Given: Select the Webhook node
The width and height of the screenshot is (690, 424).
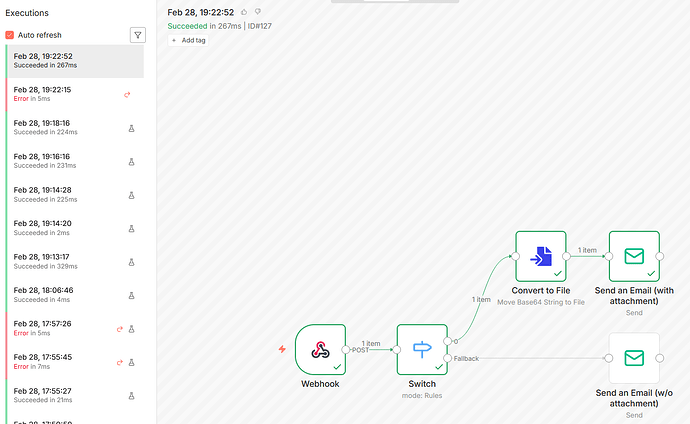Looking at the screenshot, I should pyautogui.click(x=320, y=350).
